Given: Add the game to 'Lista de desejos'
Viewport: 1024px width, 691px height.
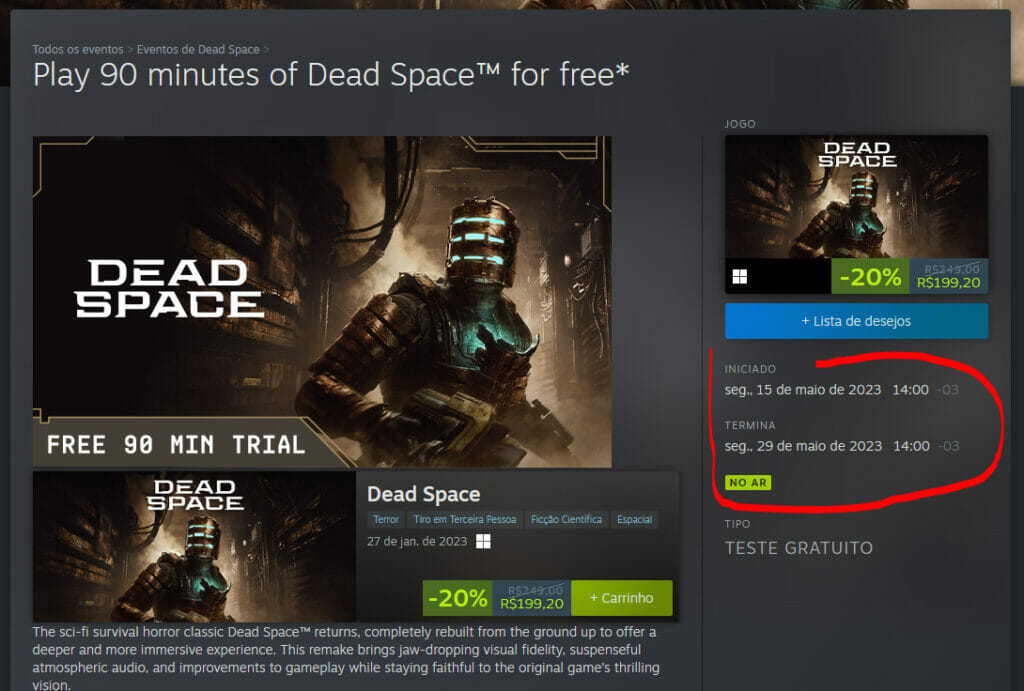Looking at the screenshot, I should pos(856,321).
